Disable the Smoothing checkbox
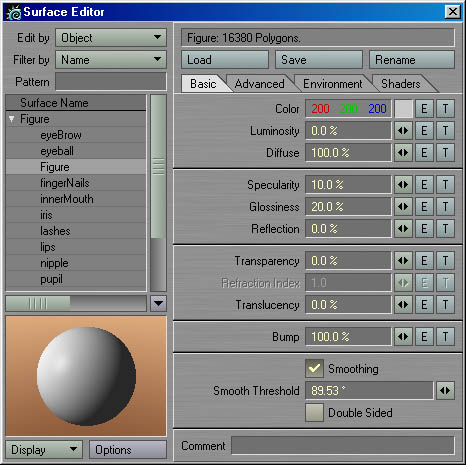Screen dimensions: 466x465 [314, 368]
